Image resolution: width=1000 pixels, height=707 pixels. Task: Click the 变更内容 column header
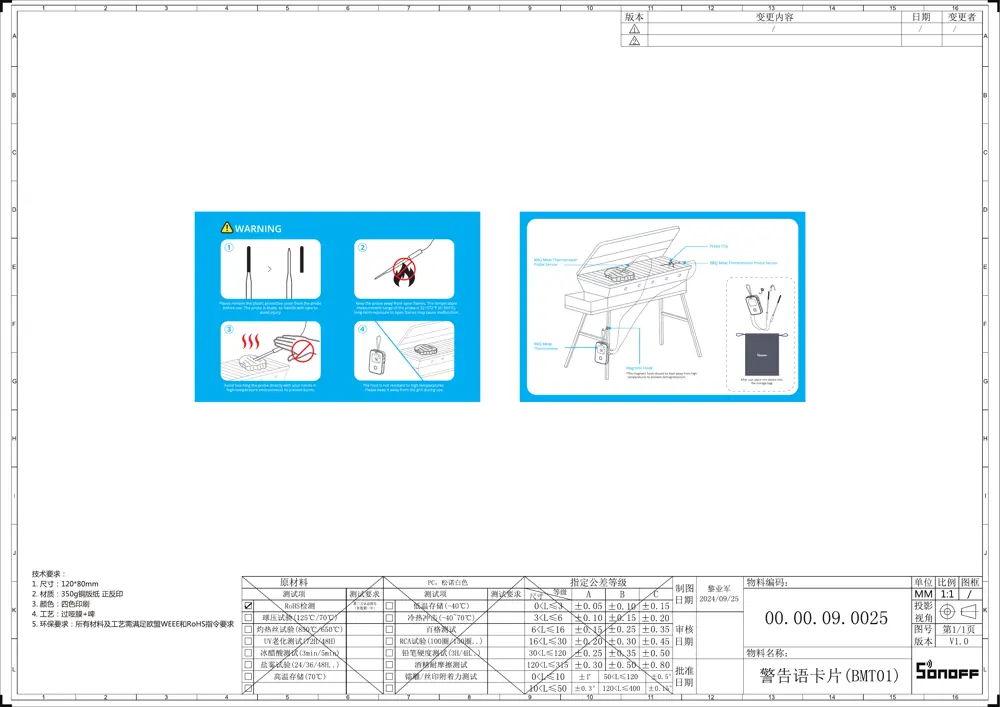(774, 17)
